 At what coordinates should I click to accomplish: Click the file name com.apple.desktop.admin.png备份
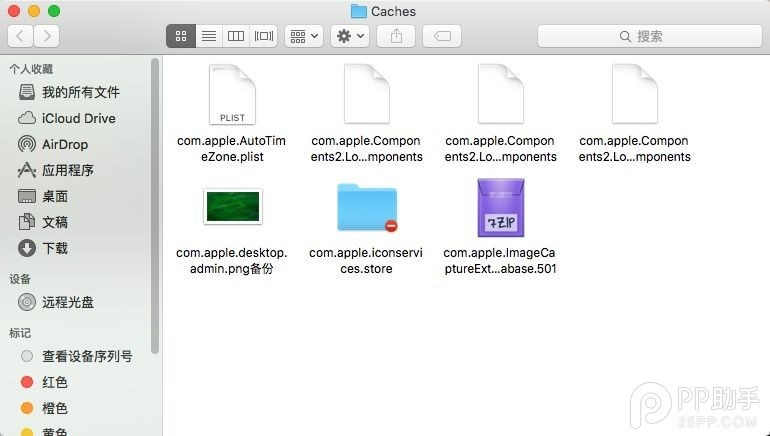point(232,261)
